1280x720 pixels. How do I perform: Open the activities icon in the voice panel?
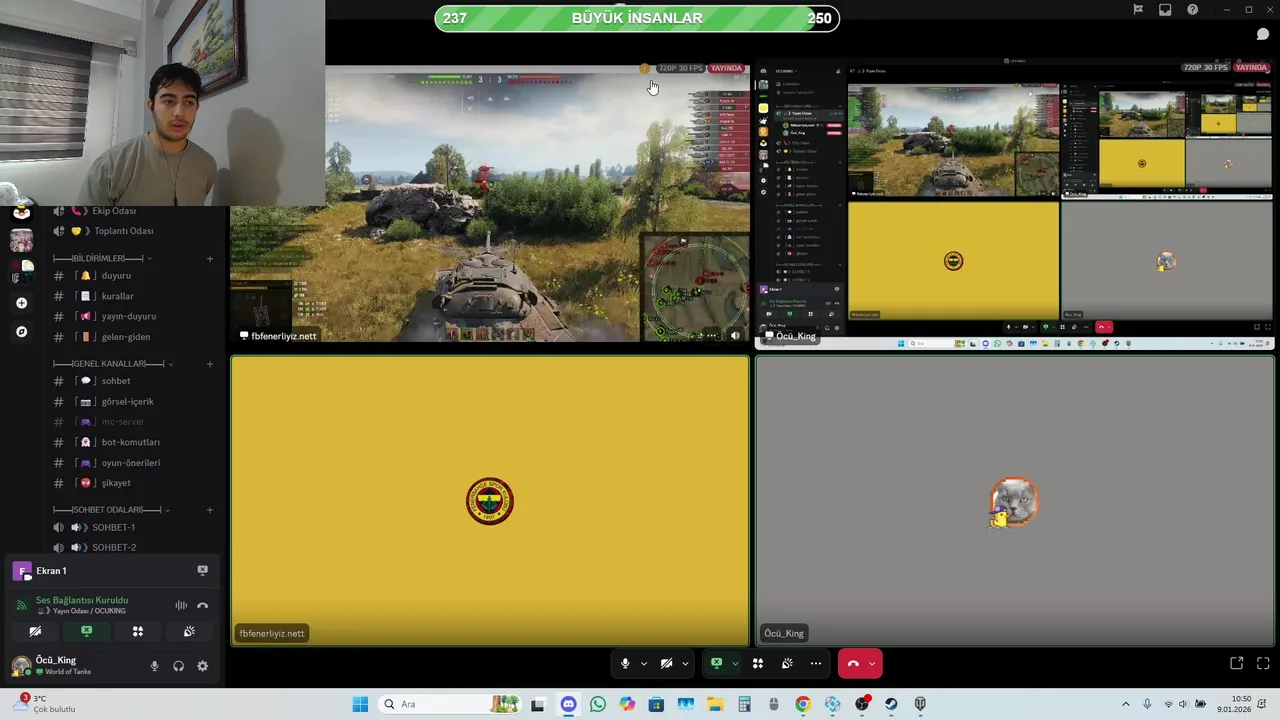coord(138,631)
